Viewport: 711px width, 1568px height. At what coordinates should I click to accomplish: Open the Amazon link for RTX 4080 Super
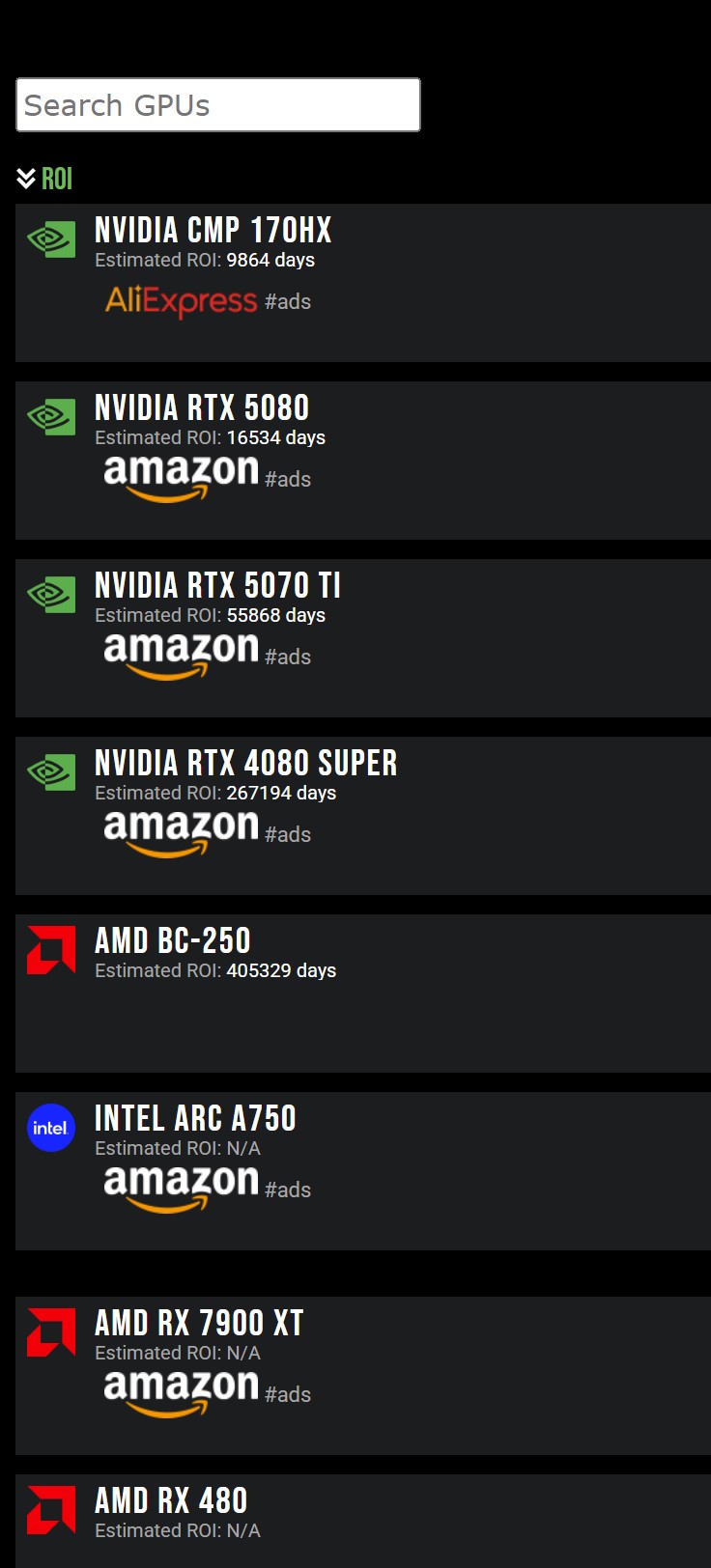(181, 833)
